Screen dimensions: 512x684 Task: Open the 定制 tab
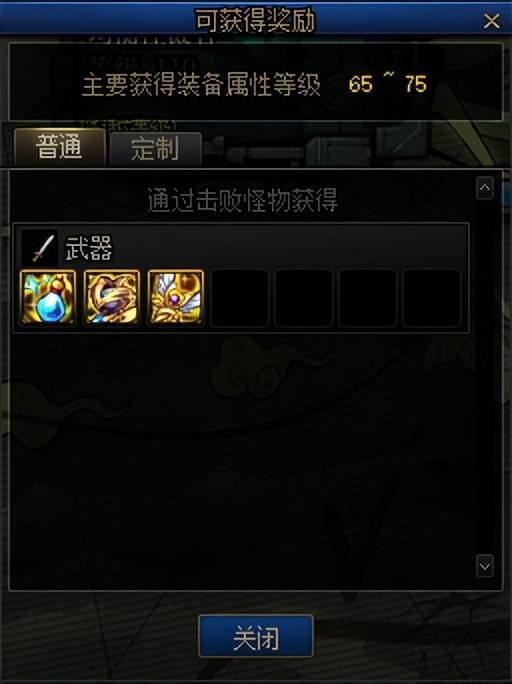[x=156, y=149]
